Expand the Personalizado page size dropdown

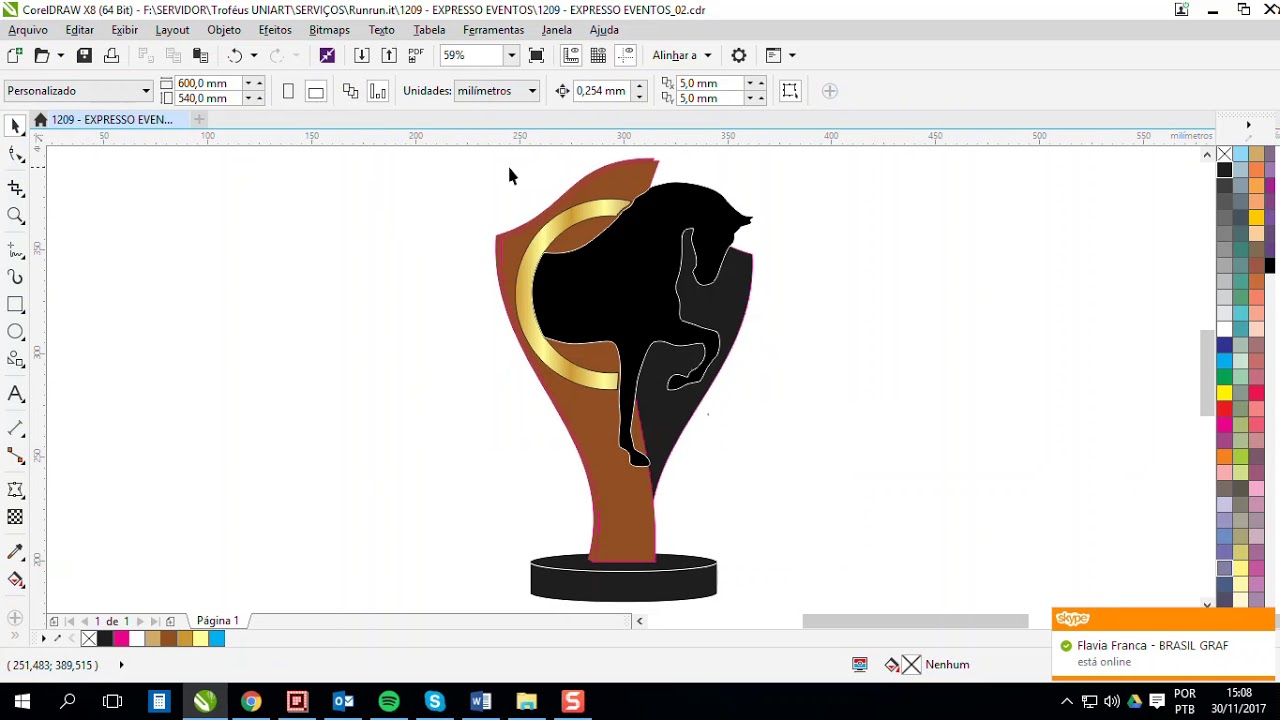click(145, 91)
